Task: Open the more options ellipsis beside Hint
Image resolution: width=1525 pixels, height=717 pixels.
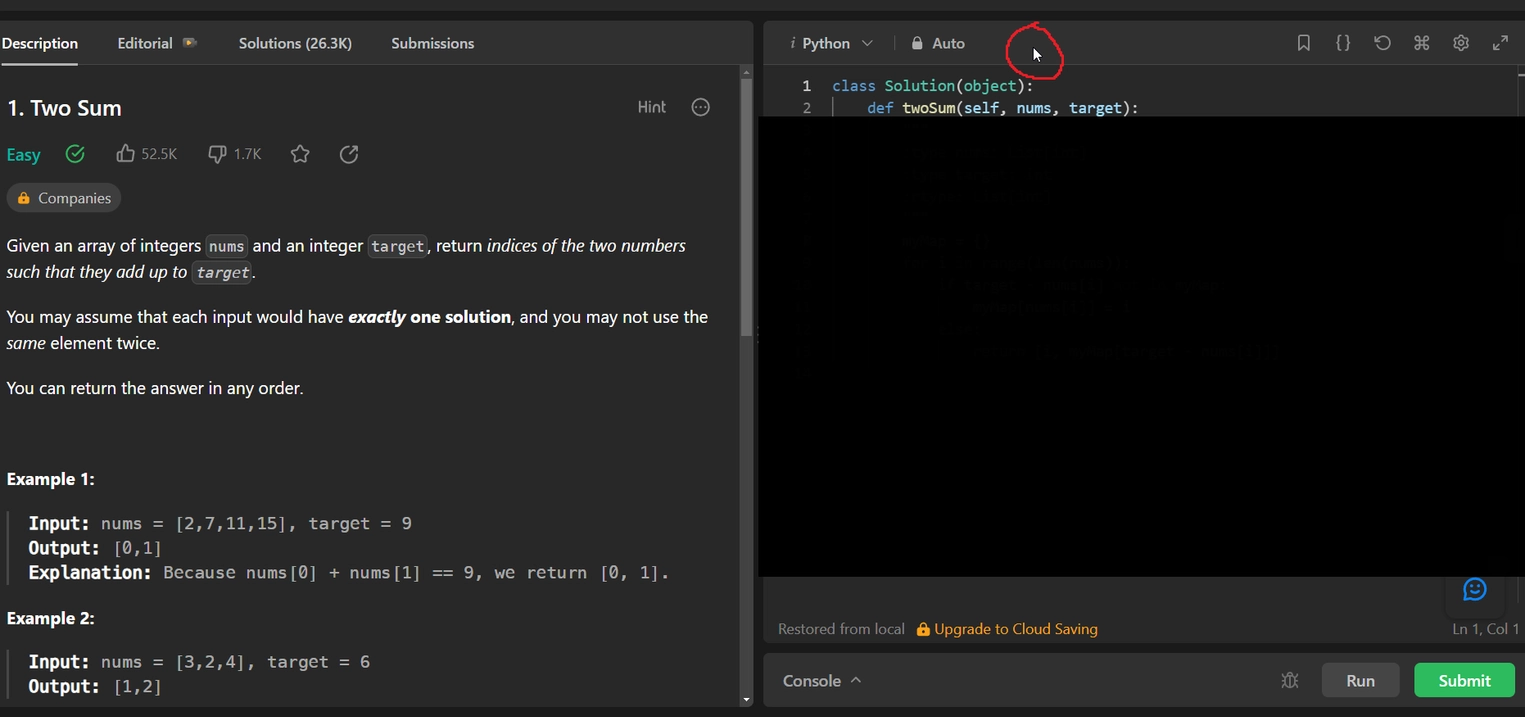Action: [x=701, y=107]
